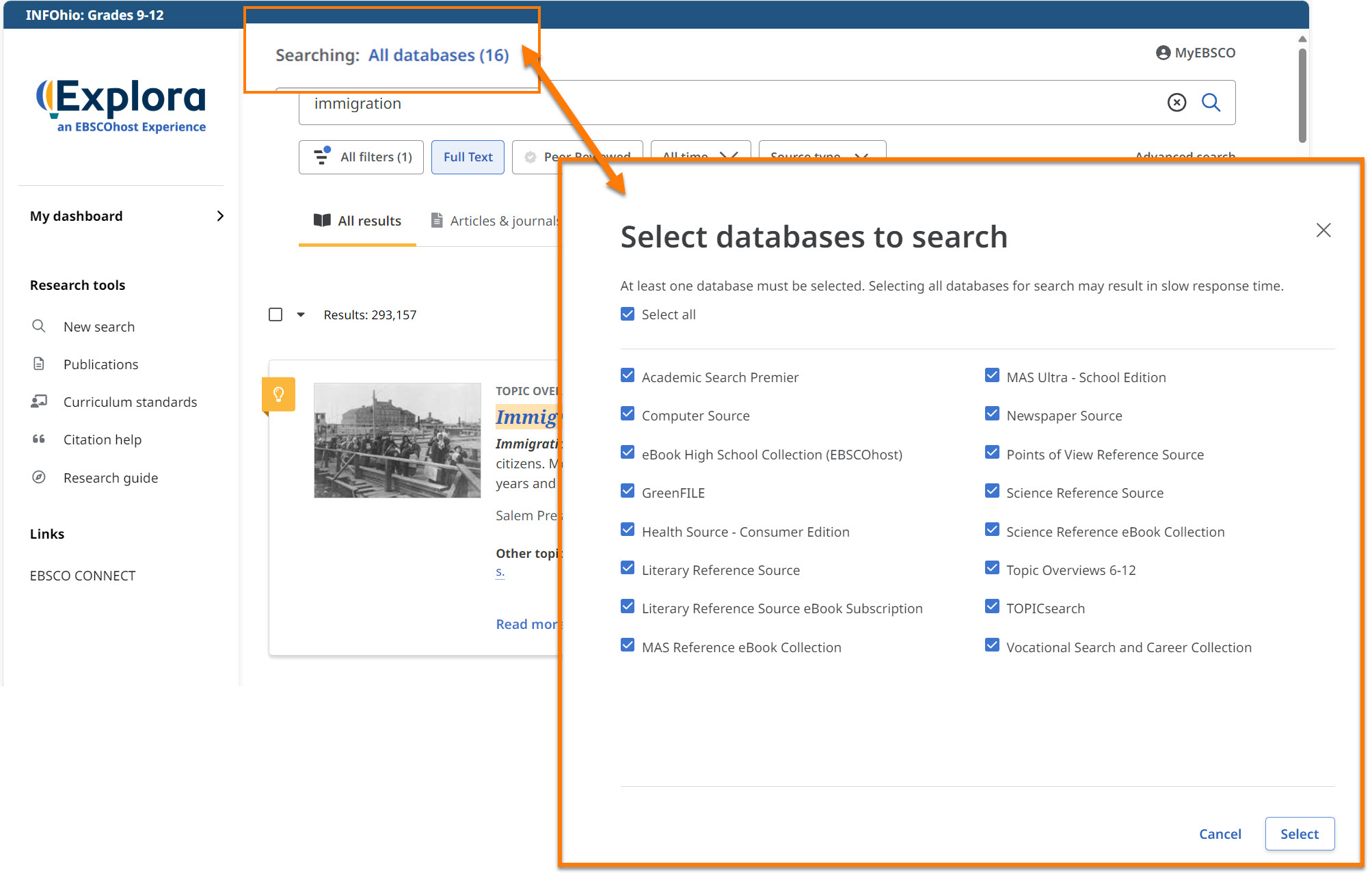The height and width of the screenshot is (873, 1372).
Task: Click the Results: 293,157 text
Action: coord(370,315)
